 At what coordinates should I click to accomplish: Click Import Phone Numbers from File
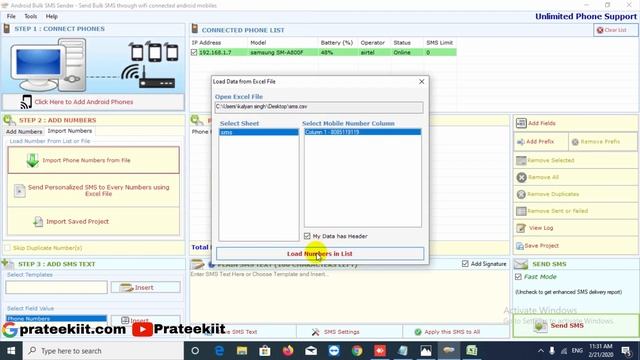93,160
